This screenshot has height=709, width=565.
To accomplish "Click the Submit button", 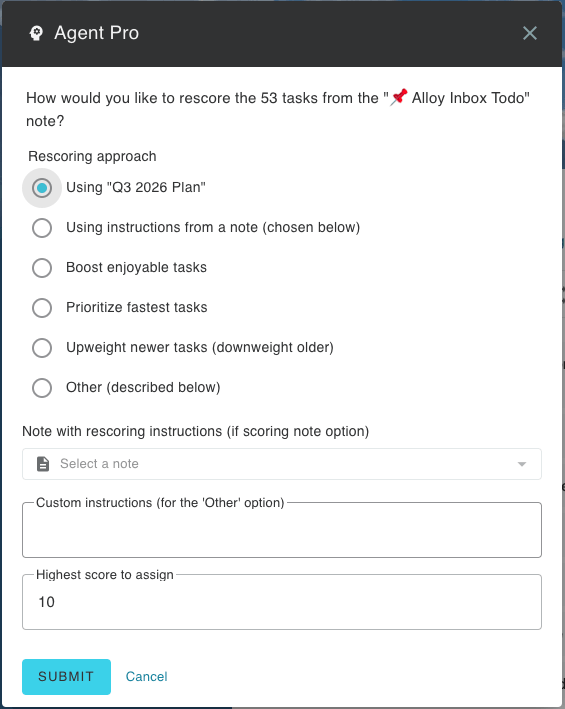I will [x=66, y=676].
